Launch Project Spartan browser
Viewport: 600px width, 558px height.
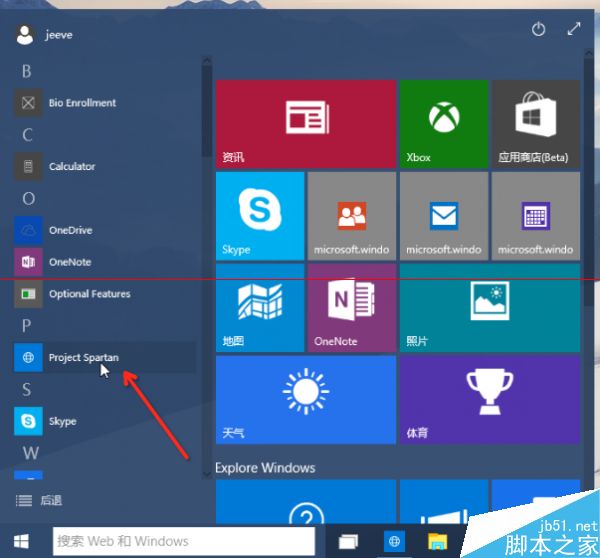pyautogui.click(x=104, y=357)
